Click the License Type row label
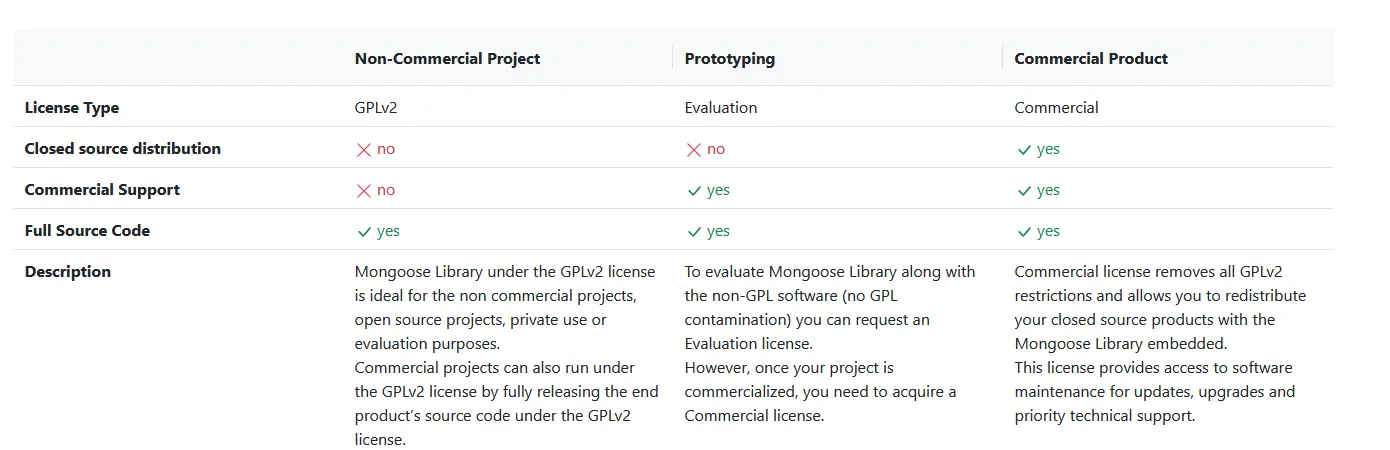Viewport: 1390px width, 450px height. click(72, 108)
